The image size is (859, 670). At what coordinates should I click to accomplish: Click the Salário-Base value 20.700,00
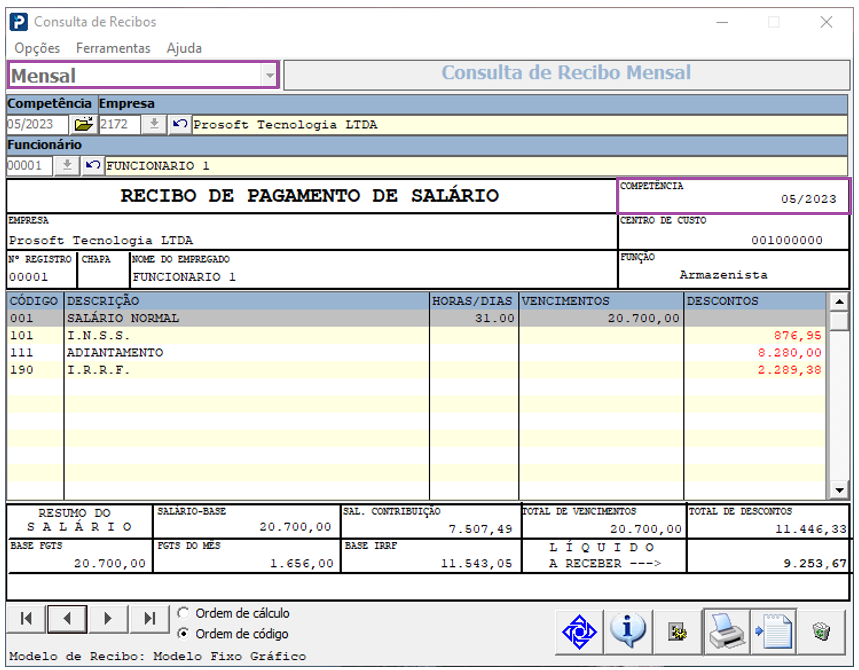pyautogui.click(x=295, y=527)
